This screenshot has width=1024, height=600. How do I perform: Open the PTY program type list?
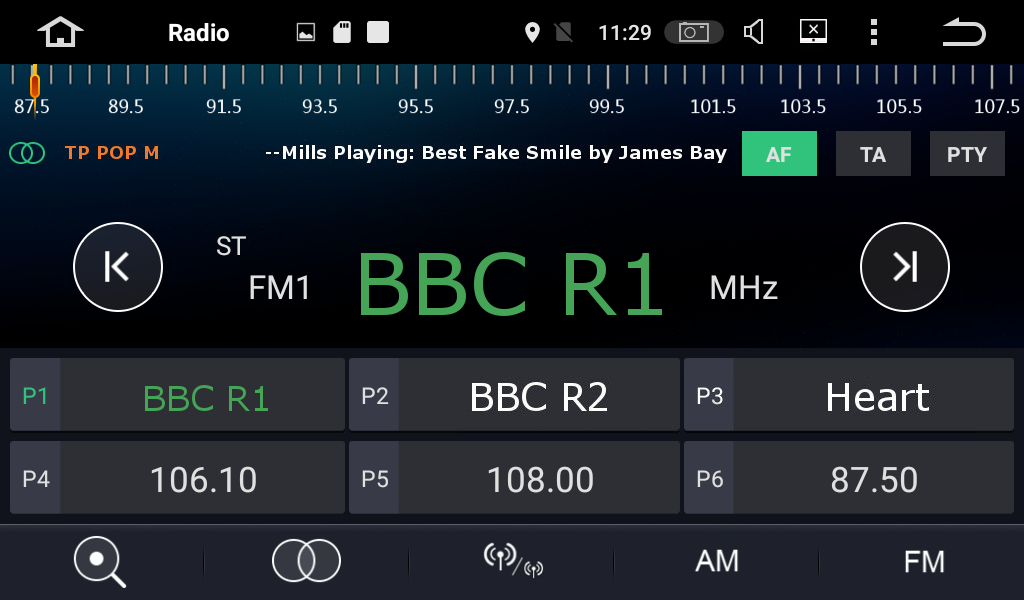[966, 154]
